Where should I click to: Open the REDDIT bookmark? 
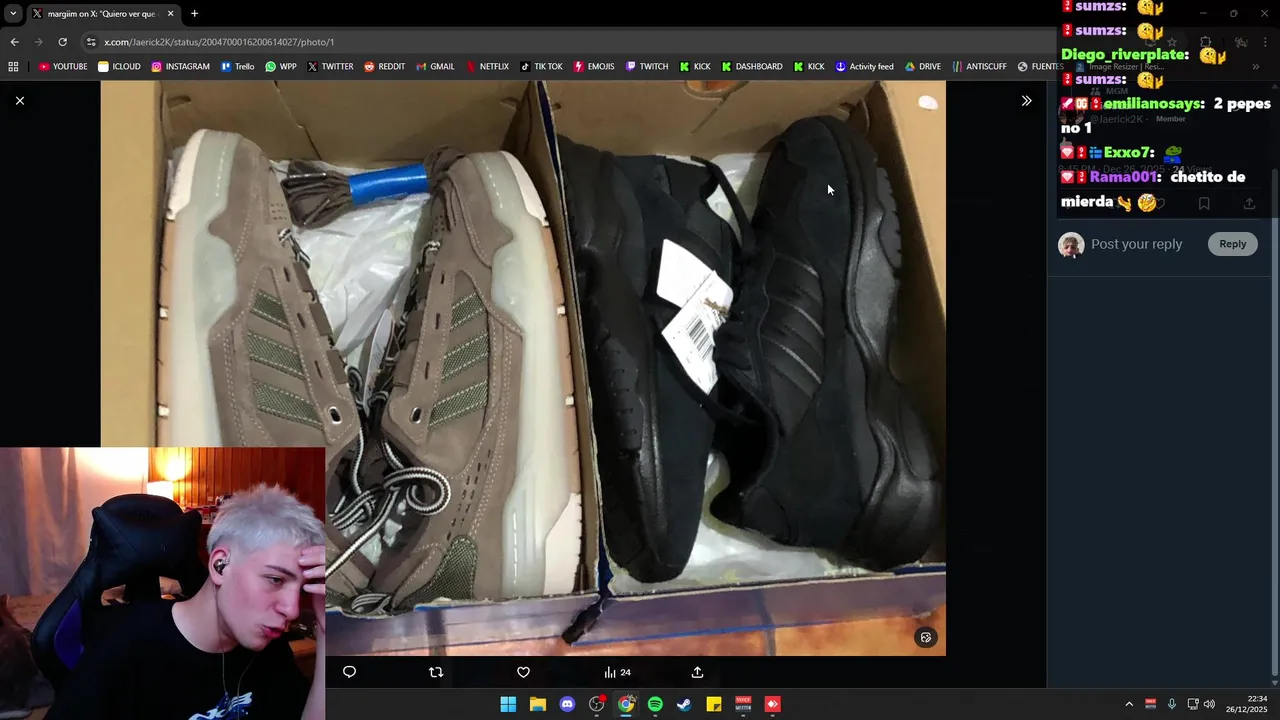[384, 67]
